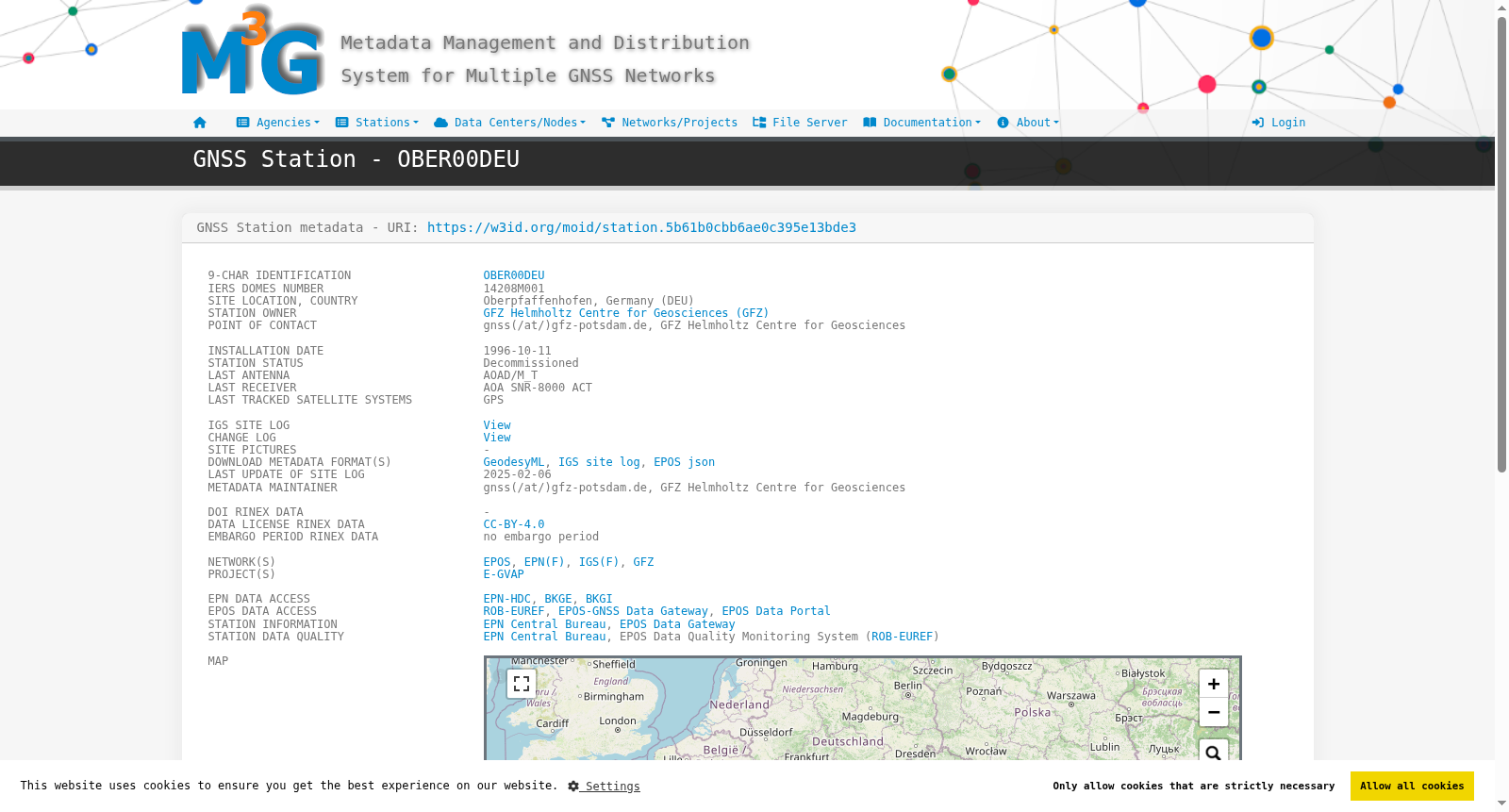The height and width of the screenshot is (812, 1509).
Task: Click the DOMES number 14208M001
Action: click(x=514, y=289)
